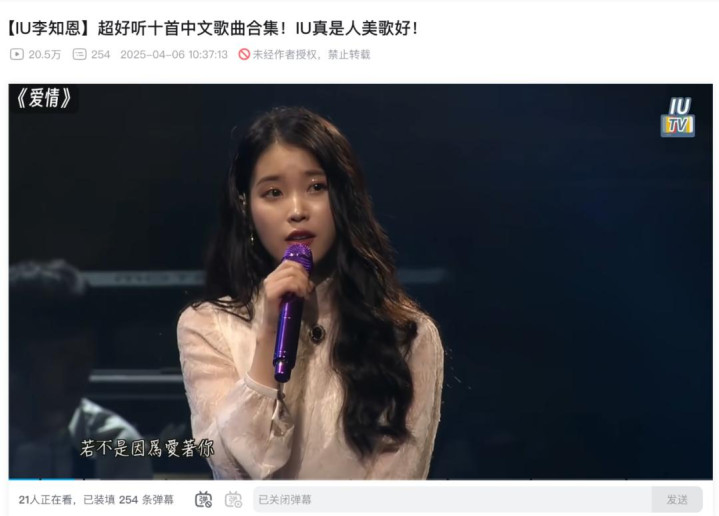719x516 pixels.
Task: Click the red no-repost prohibition icon
Action: click(244, 55)
